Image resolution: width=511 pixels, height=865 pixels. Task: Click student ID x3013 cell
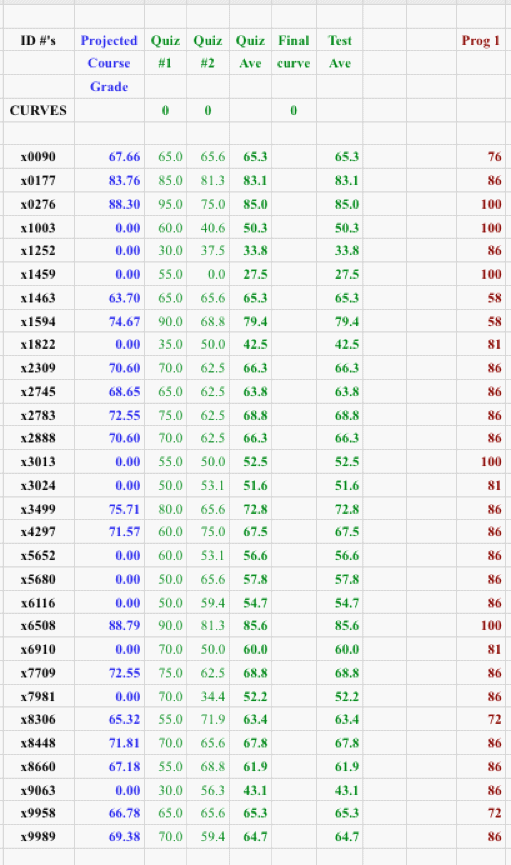(x=38, y=462)
